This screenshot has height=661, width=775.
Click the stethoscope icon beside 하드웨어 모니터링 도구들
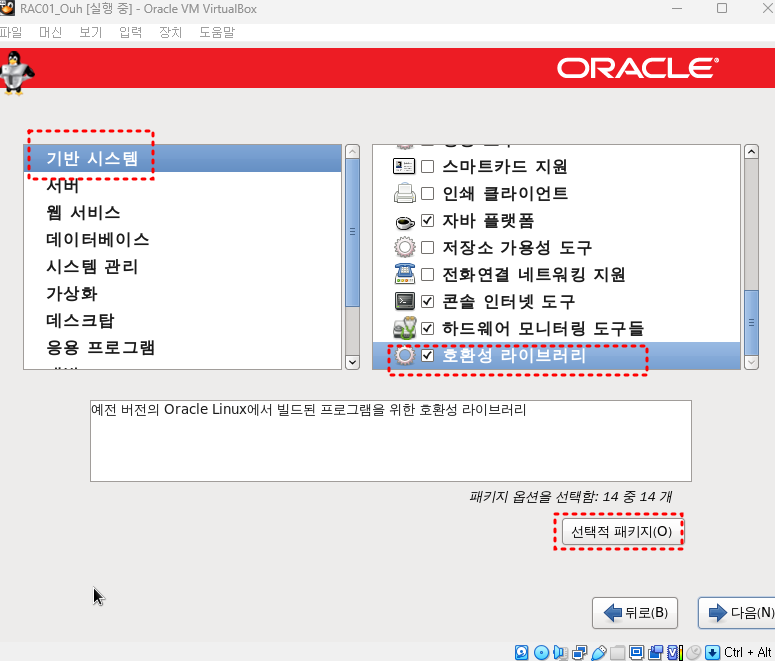click(x=404, y=328)
